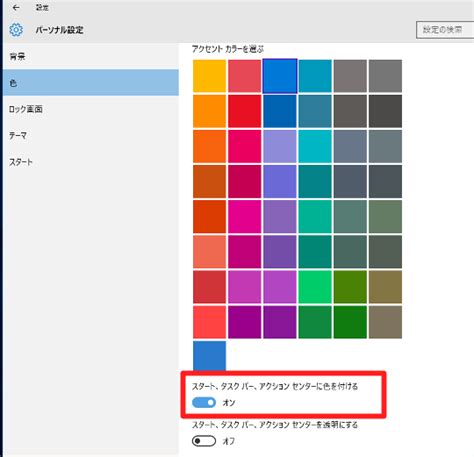474x457 pixels.
Task: Focus the 設定の検索 search box
Action: (x=445, y=30)
